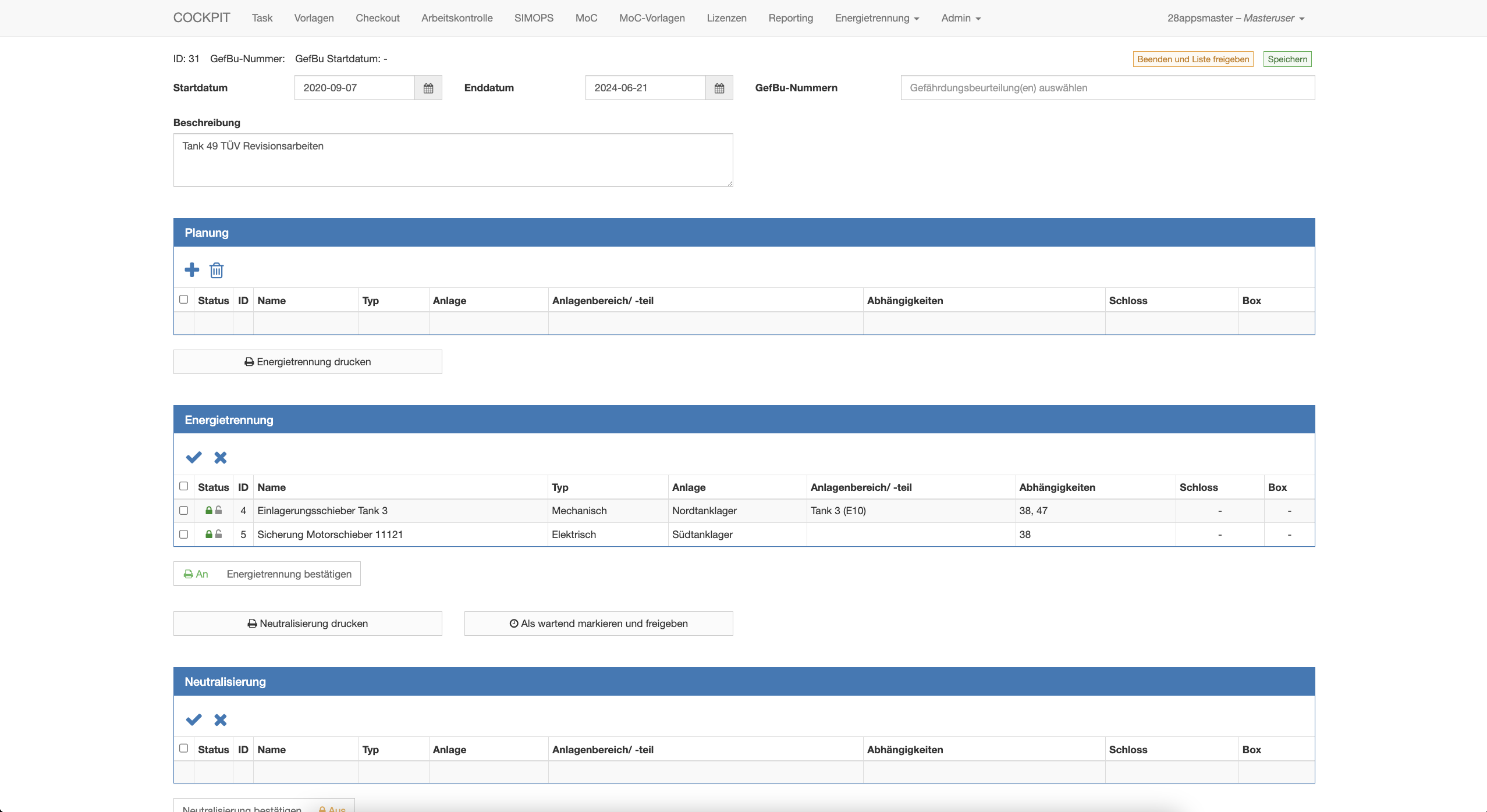The width and height of the screenshot is (1487, 812).
Task: Open the Enddatum calendar picker
Action: click(719, 88)
